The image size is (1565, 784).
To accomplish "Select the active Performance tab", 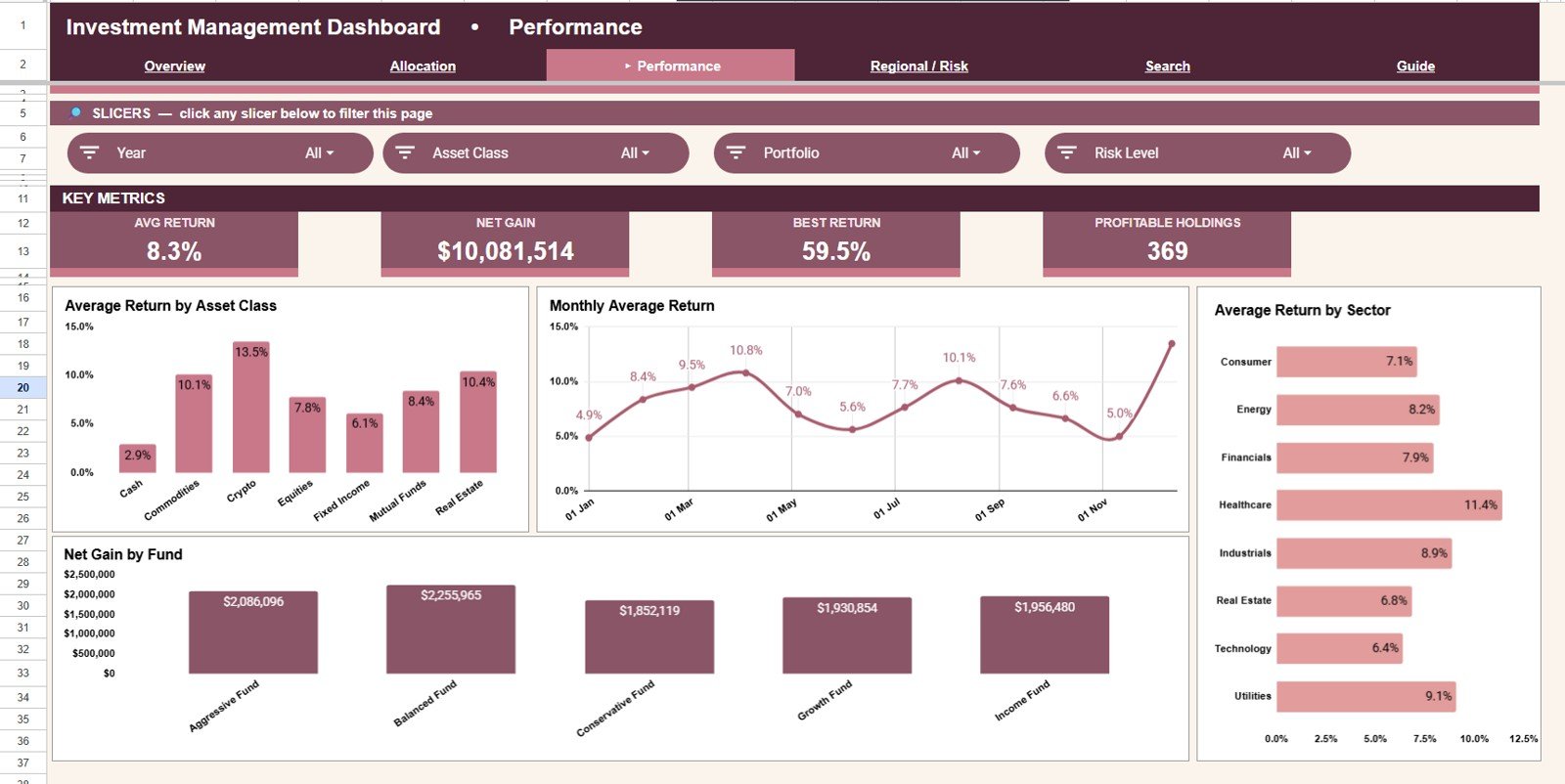I will [x=671, y=65].
